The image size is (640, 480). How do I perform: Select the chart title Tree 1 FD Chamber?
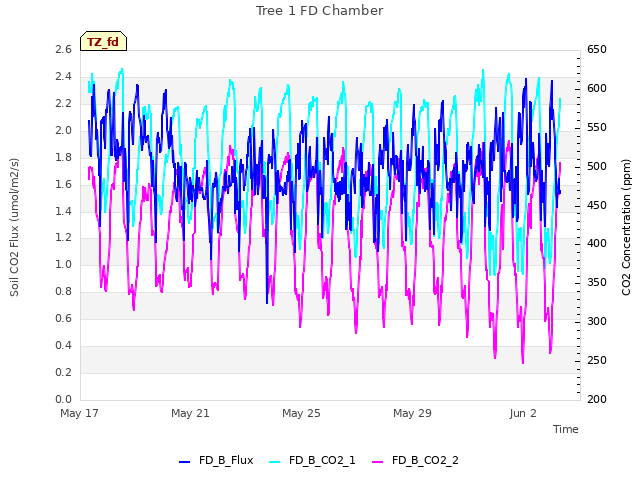point(319,11)
